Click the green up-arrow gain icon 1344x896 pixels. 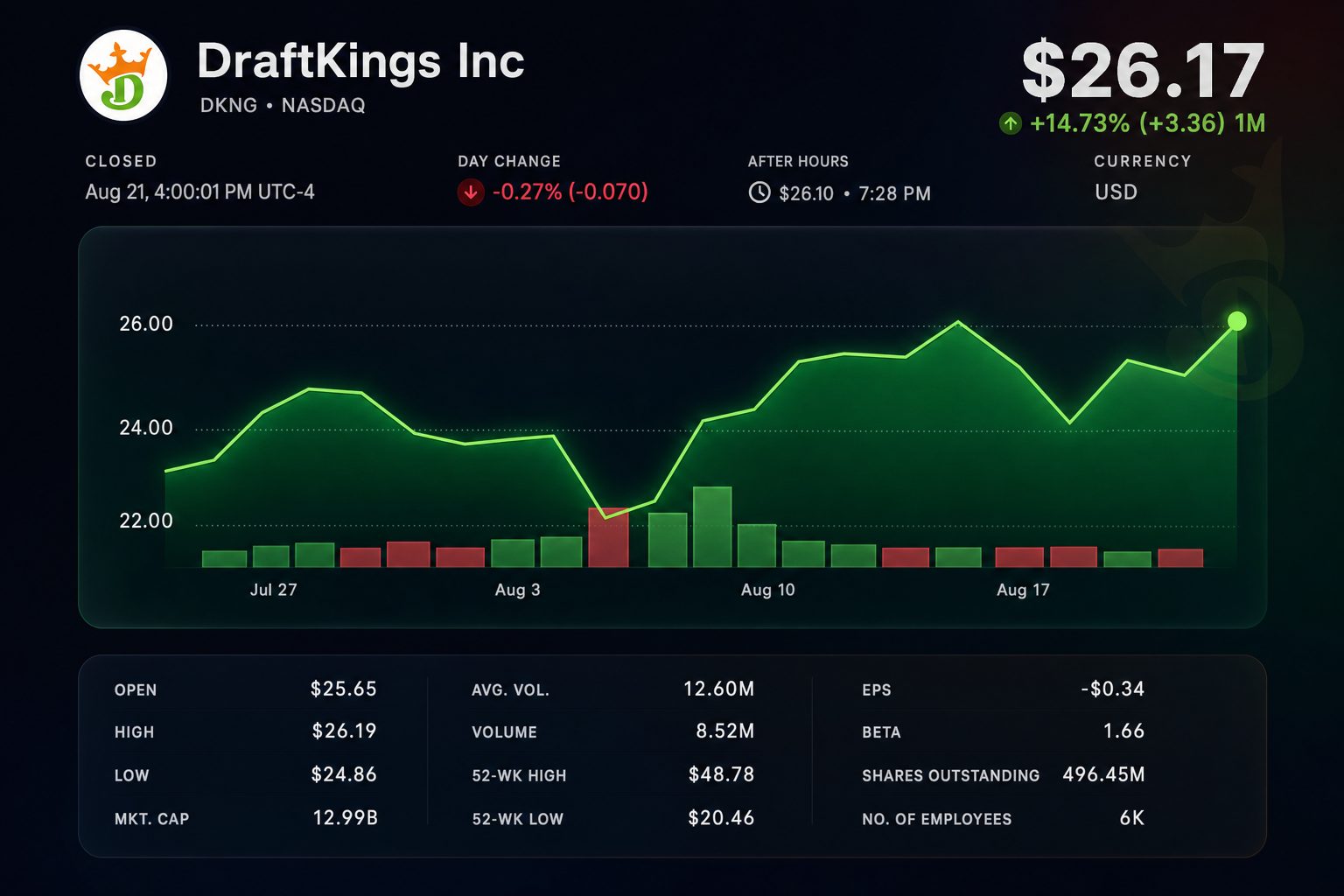[1011, 123]
